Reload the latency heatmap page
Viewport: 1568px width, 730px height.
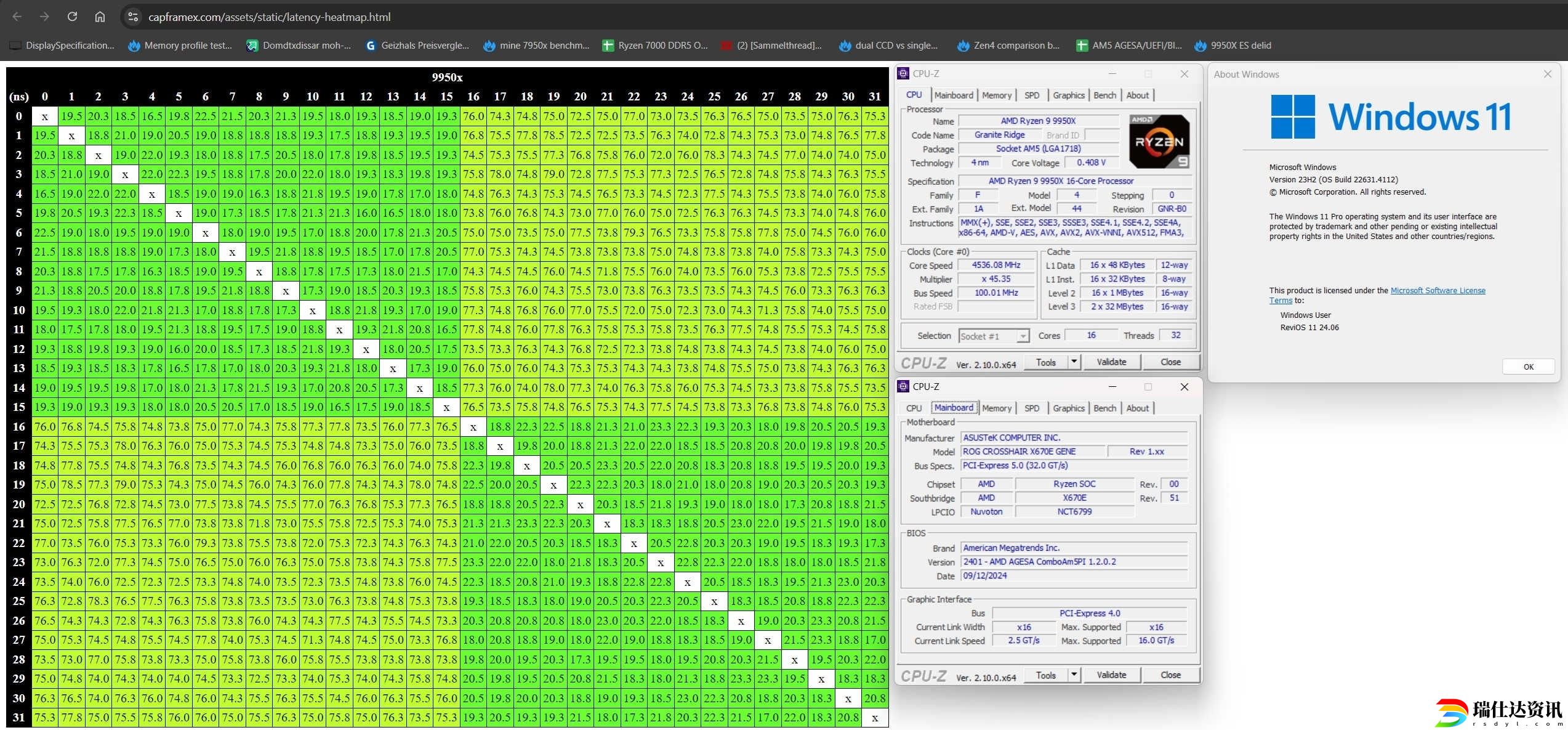72,17
